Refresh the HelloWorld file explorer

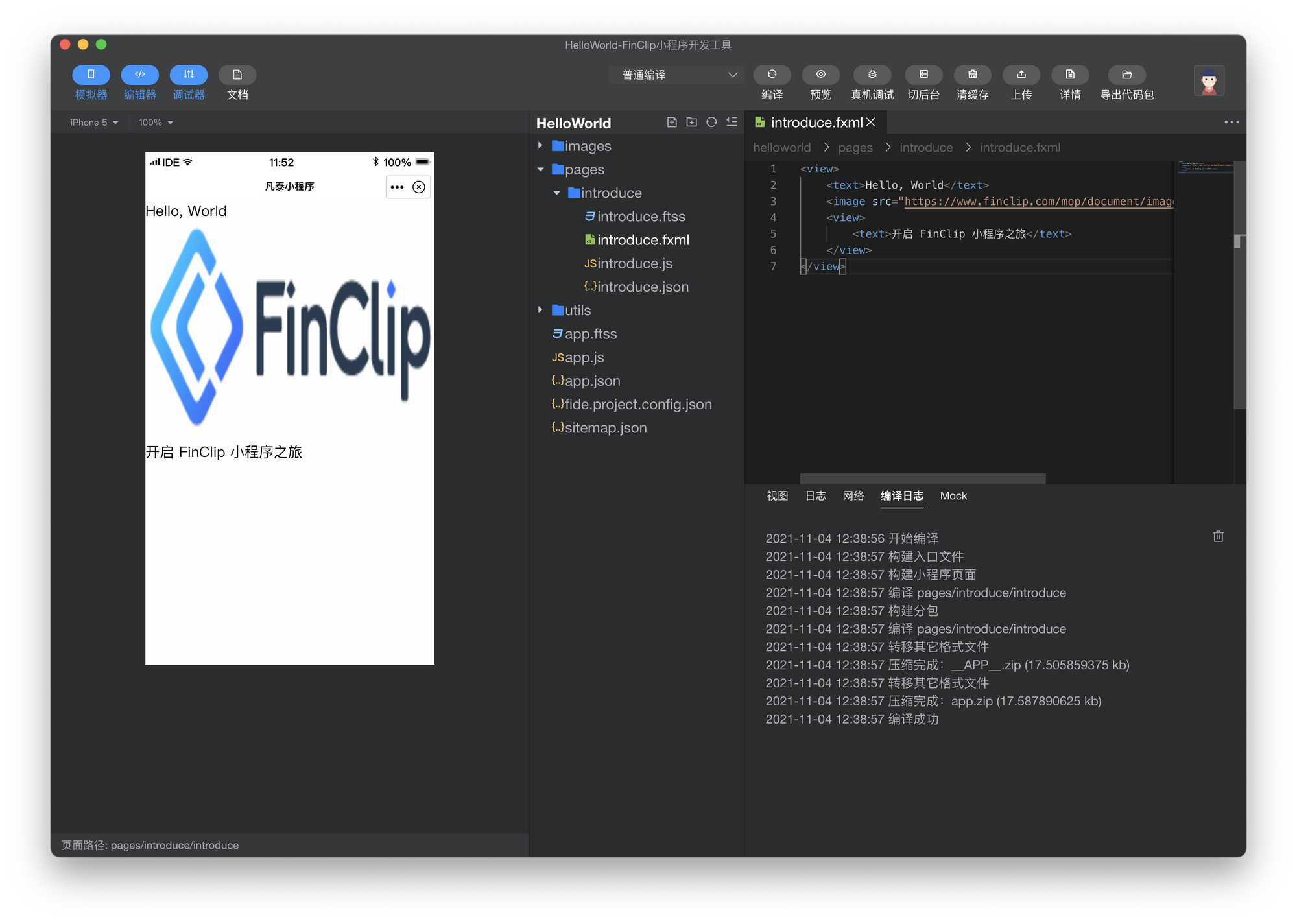coord(711,122)
